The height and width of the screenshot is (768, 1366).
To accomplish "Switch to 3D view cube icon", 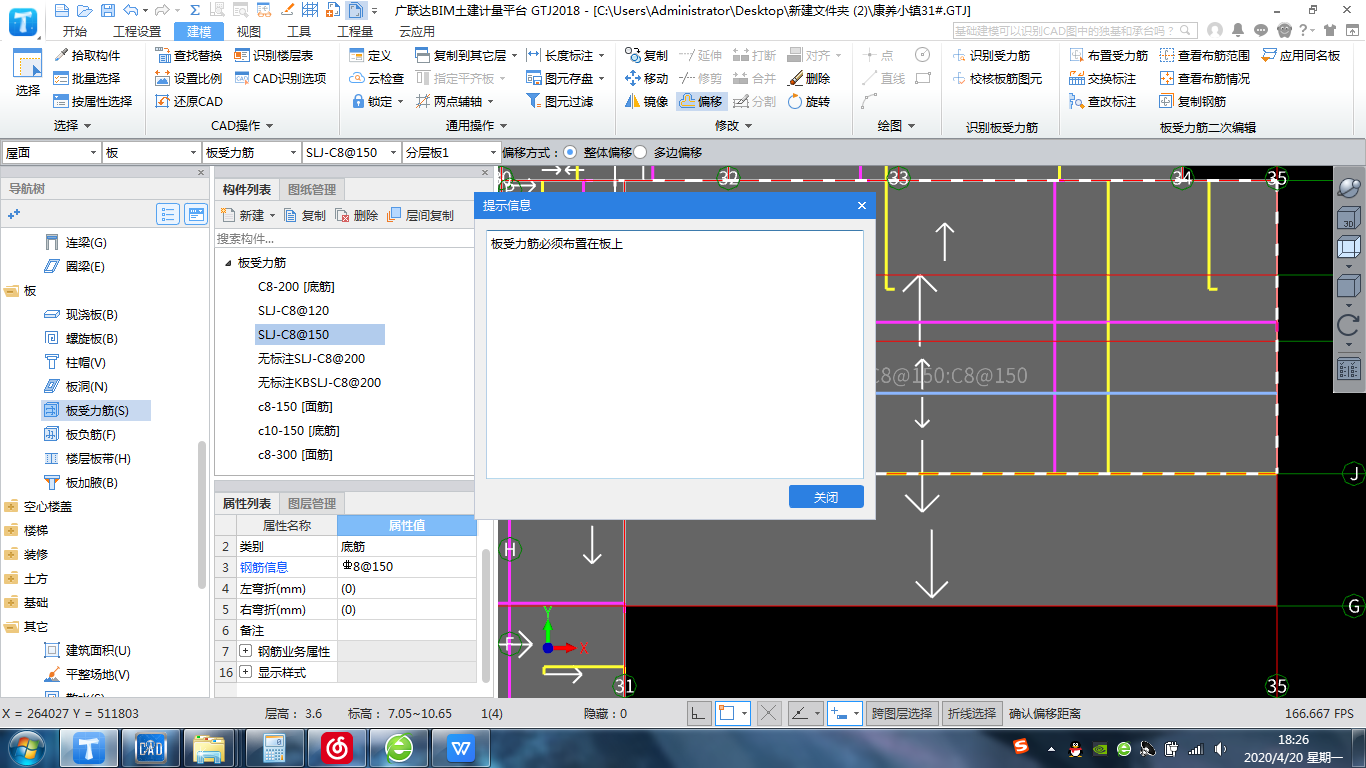I will point(1348,218).
